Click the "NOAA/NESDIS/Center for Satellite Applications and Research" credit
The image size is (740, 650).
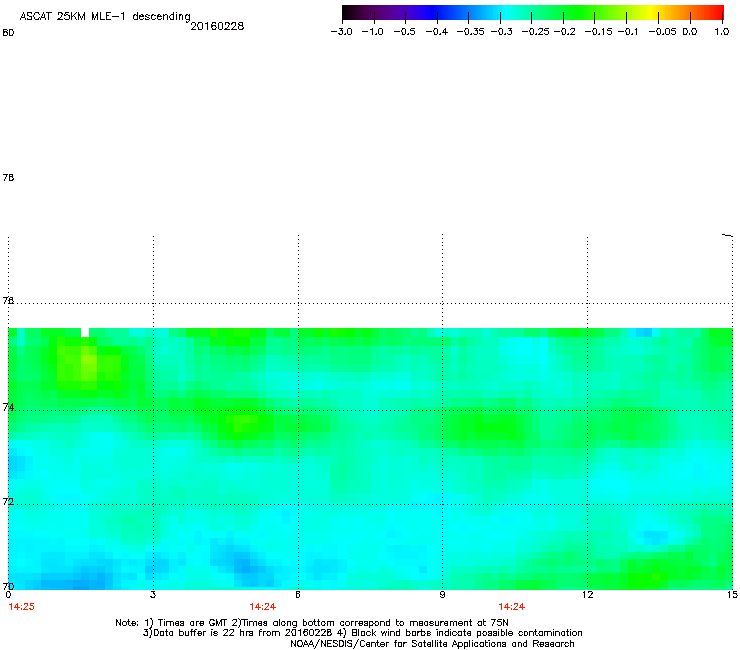pos(432,644)
